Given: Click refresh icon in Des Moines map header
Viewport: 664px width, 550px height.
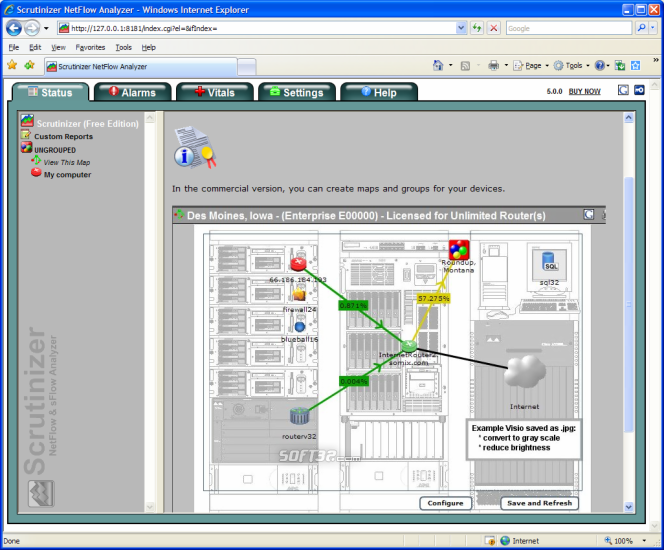Looking at the screenshot, I should (589, 214).
